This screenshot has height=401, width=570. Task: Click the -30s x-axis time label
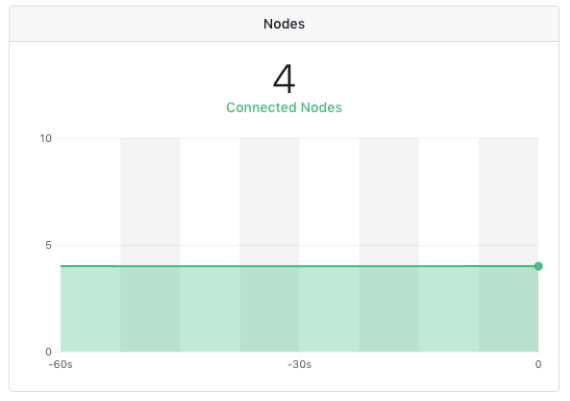[x=299, y=364]
